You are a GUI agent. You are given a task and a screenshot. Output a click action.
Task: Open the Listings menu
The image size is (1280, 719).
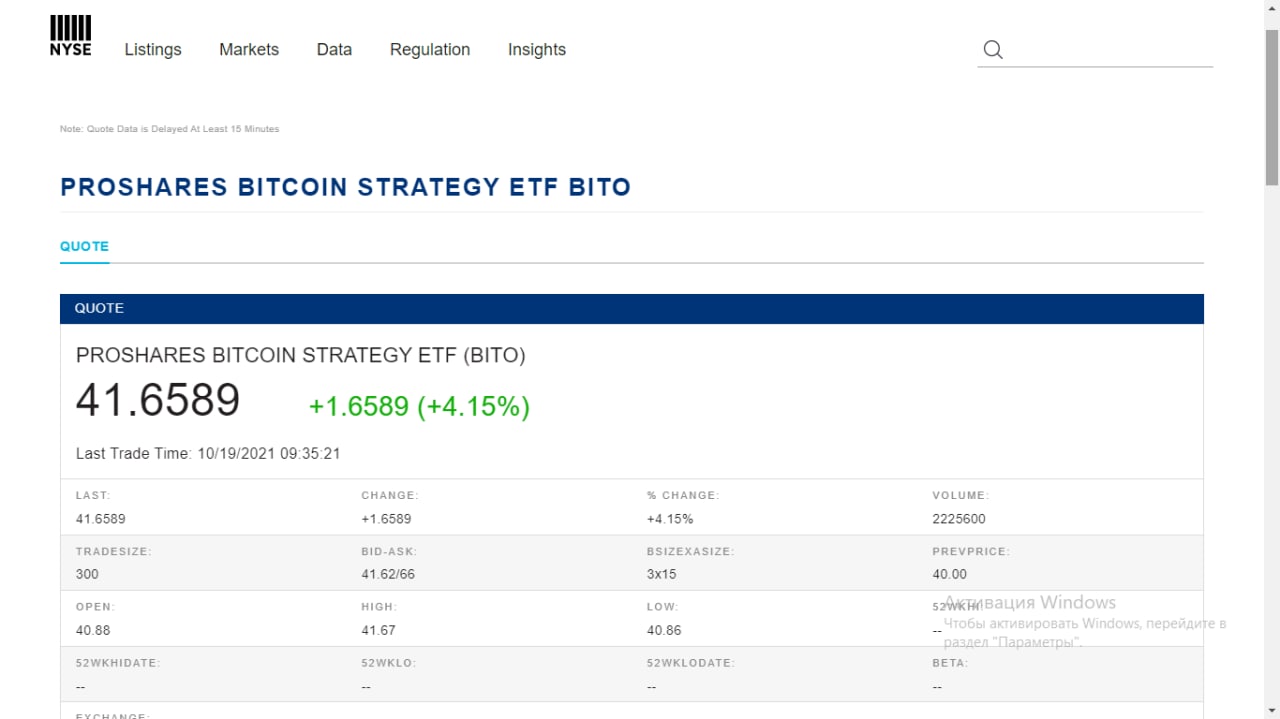coord(153,50)
